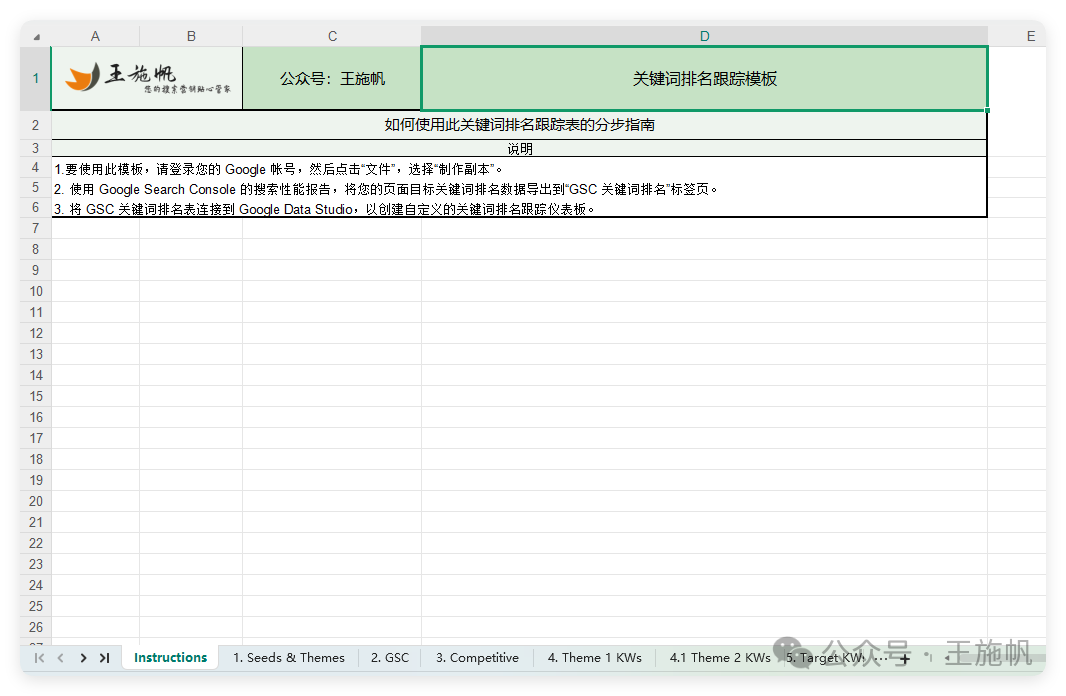1066x696 pixels.
Task: Jump to the last sheet with the arrow
Action: click(x=105, y=658)
